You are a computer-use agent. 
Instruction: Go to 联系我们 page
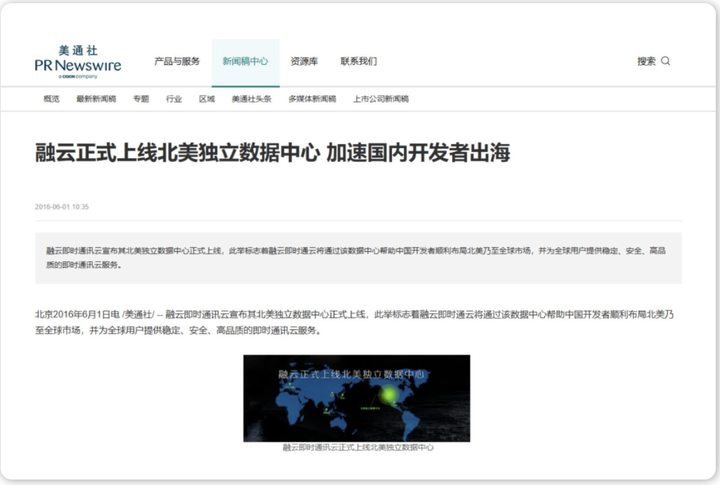coord(359,61)
